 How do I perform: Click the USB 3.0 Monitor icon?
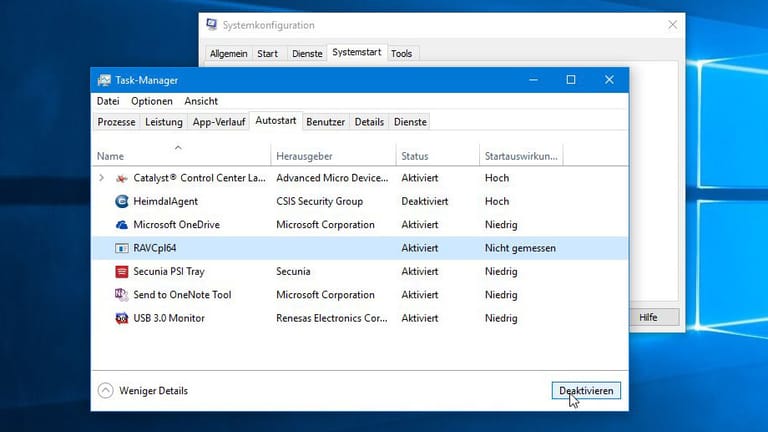[x=121, y=318]
